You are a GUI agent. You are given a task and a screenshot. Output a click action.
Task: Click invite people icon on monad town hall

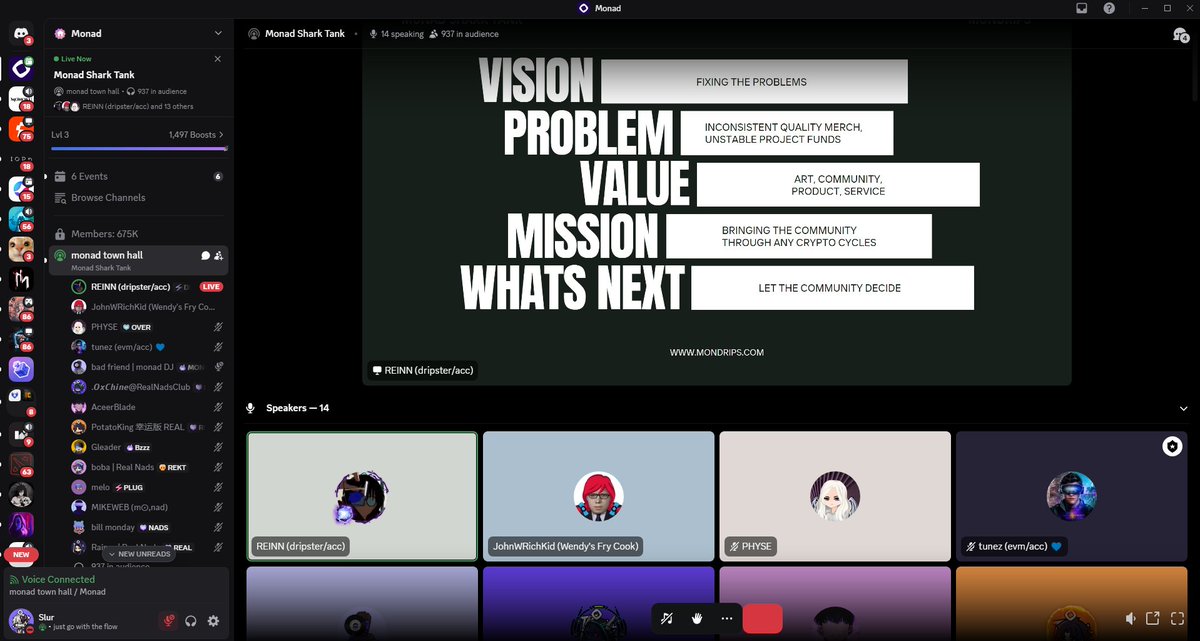[219, 256]
